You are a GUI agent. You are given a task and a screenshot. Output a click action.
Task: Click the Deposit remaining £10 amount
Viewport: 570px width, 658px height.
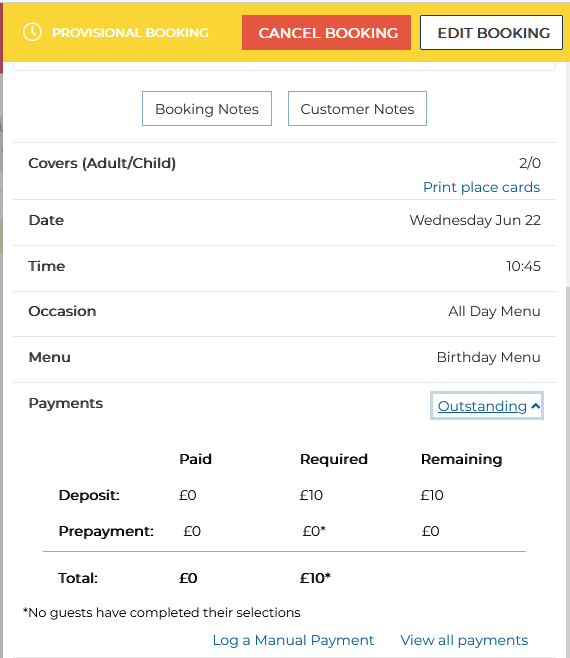(x=432, y=495)
